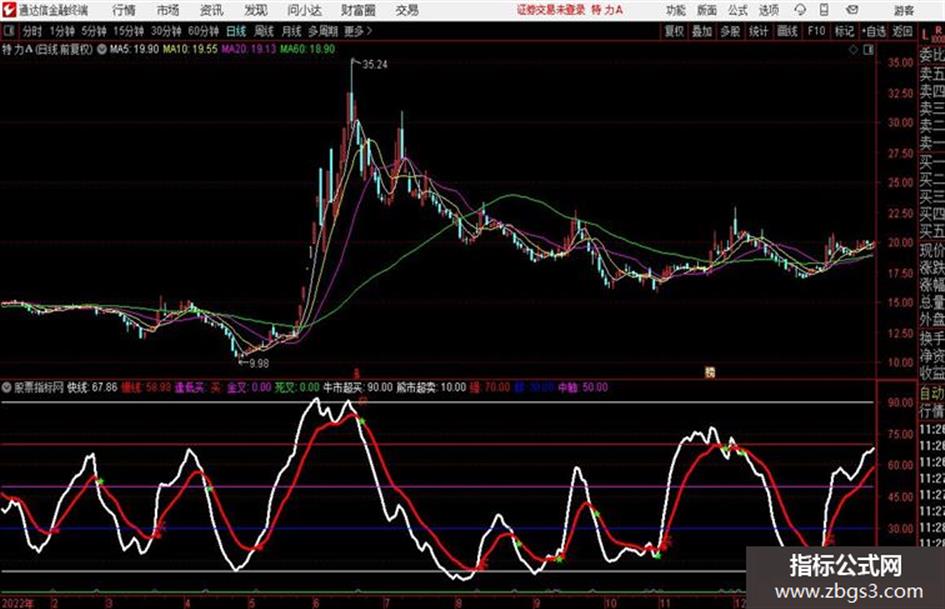Switch to the 60分钟 period tab

pos(203,31)
